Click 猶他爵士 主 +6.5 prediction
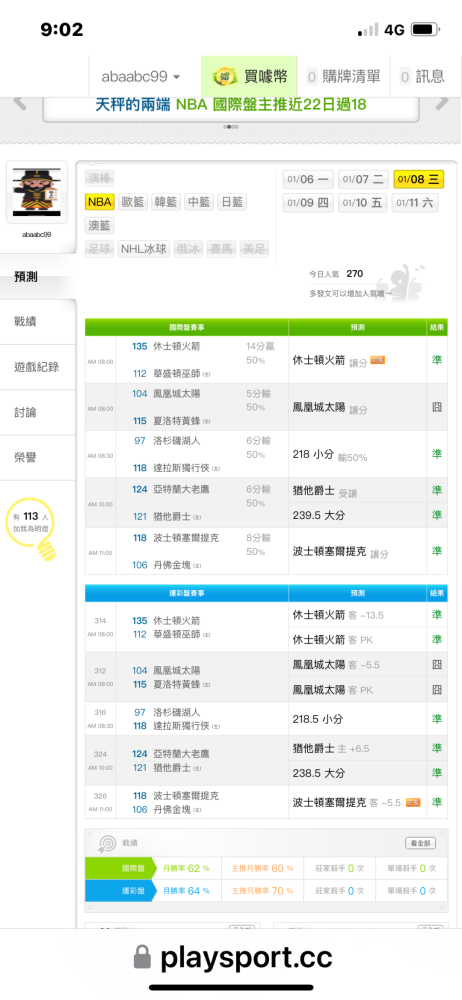 pos(331,748)
